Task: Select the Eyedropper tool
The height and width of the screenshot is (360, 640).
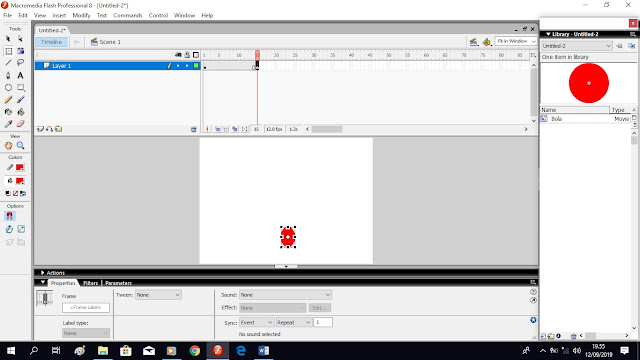Action: tap(8, 124)
